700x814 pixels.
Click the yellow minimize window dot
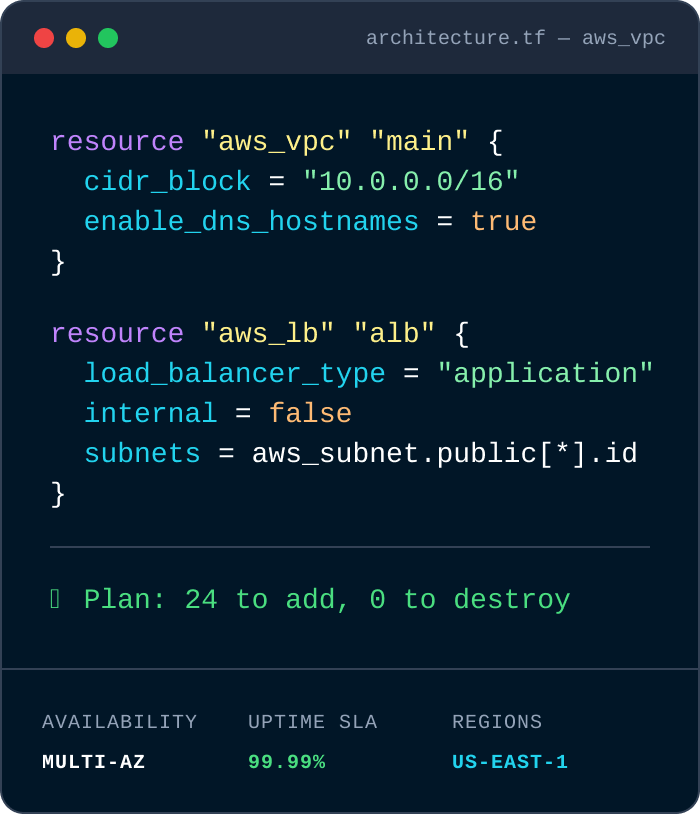tap(76, 38)
